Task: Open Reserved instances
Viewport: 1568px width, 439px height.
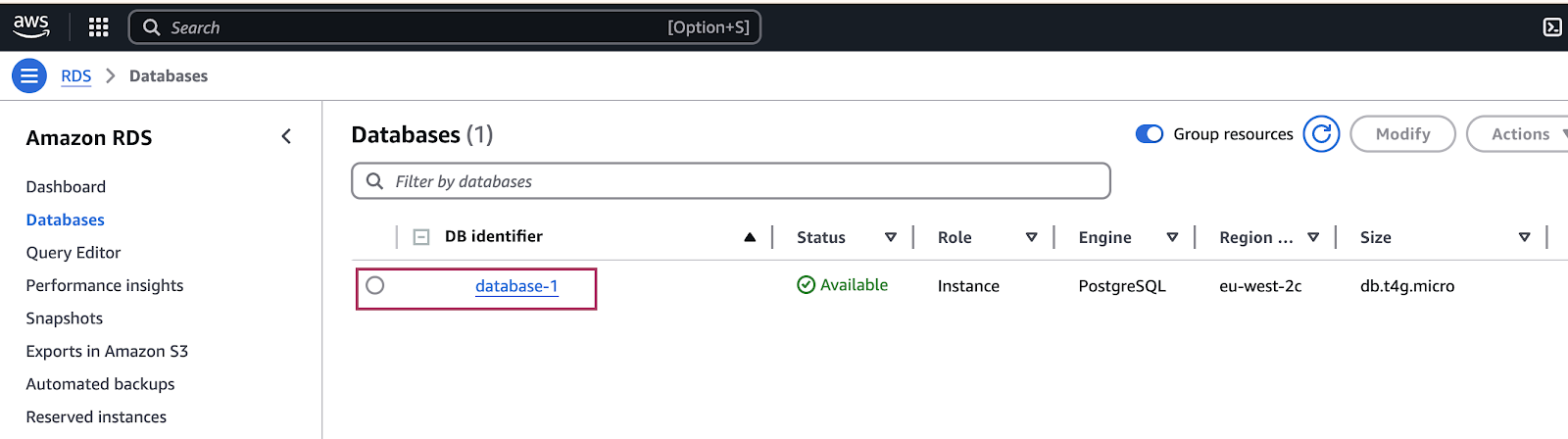Action: tap(96, 416)
